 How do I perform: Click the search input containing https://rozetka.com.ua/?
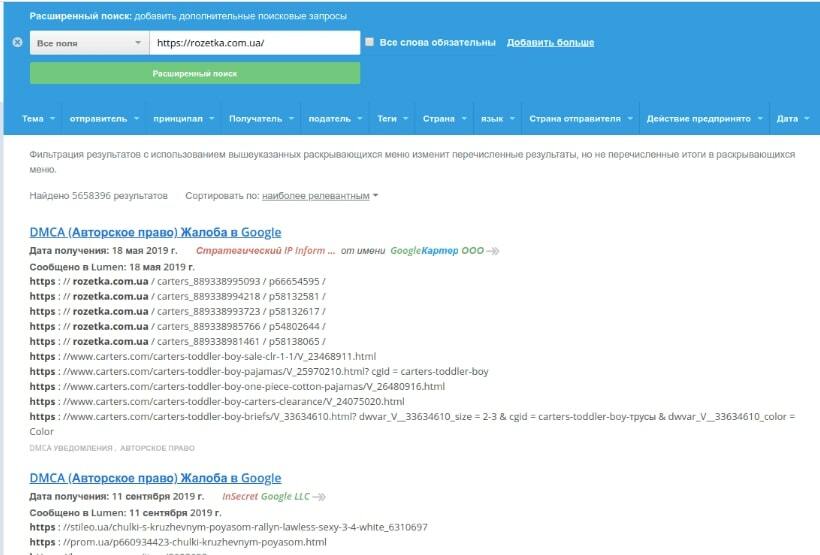click(x=255, y=43)
